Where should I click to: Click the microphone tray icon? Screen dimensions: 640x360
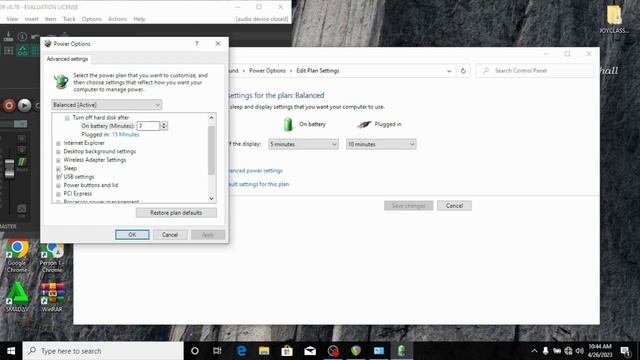click(545, 351)
